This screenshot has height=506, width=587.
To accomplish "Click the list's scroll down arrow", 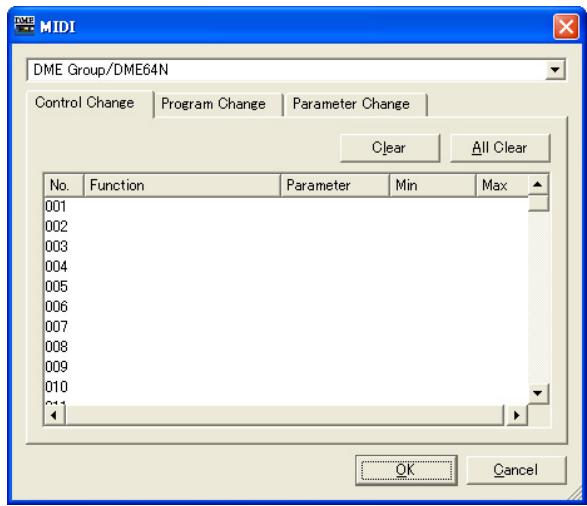I will (538, 393).
